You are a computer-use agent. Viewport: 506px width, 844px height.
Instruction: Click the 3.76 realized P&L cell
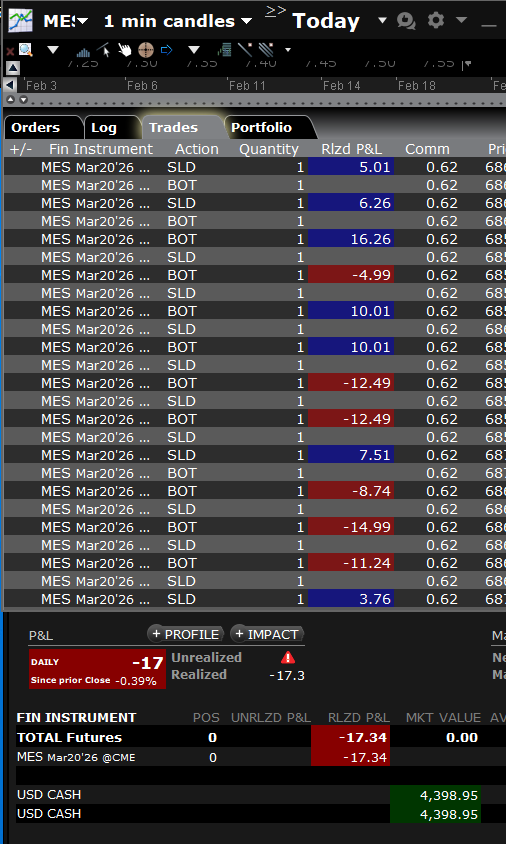tap(351, 599)
